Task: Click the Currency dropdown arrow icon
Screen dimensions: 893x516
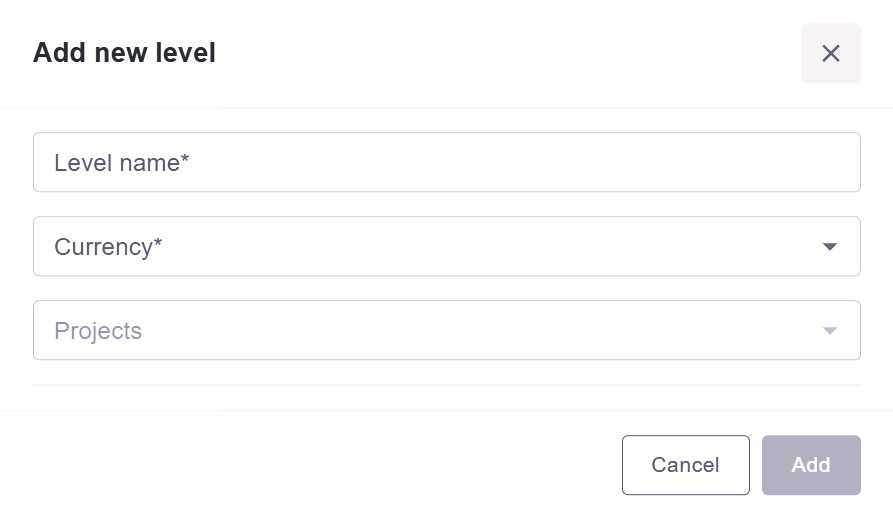Action: [x=830, y=247]
